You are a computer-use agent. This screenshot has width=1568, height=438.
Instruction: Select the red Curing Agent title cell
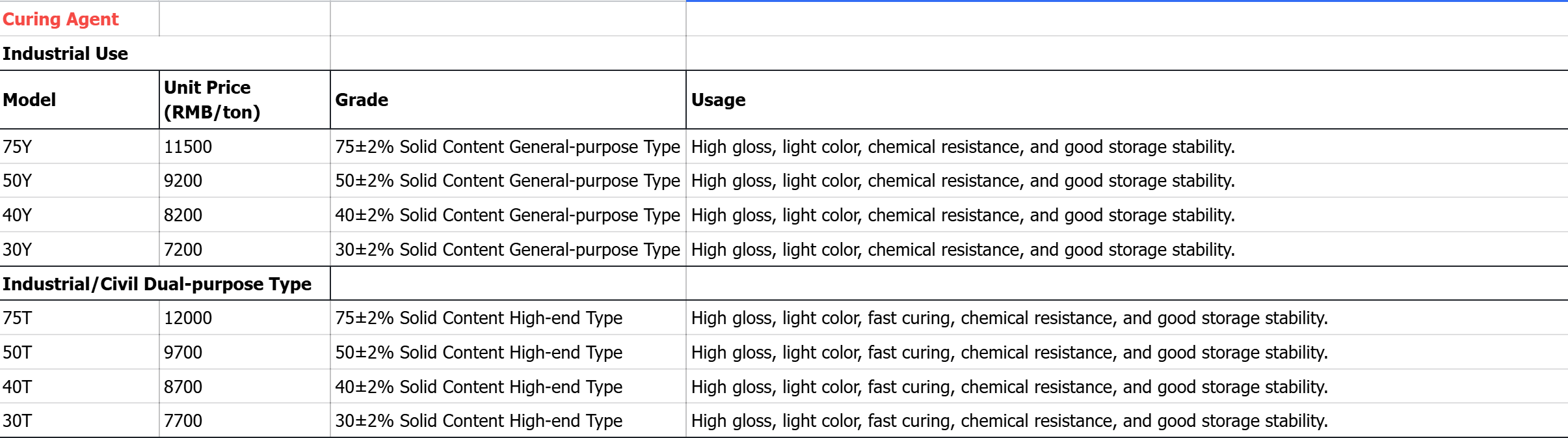pos(79,19)
